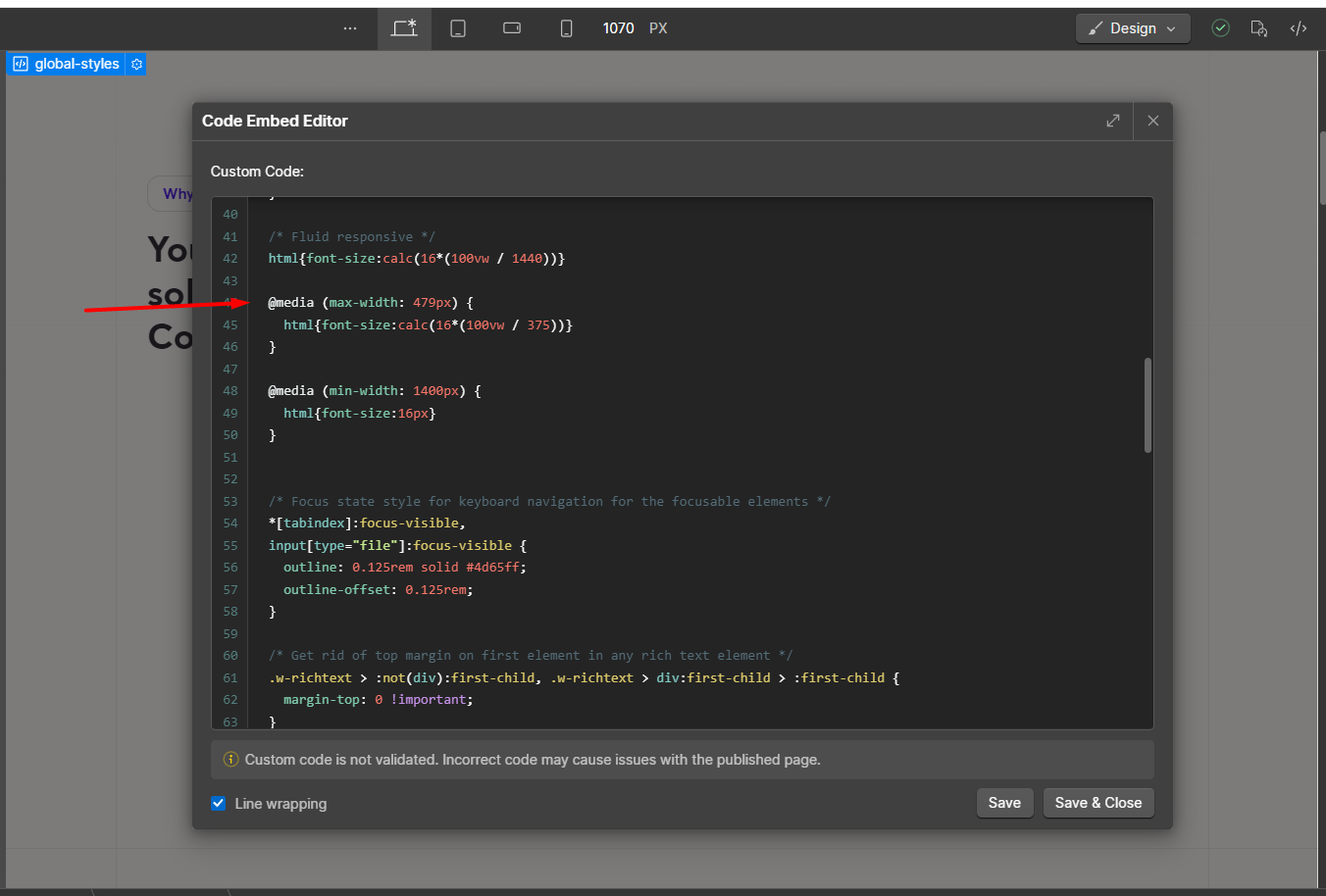The image size is (1326, 896).
Task: Click the .w-richtext selector line 61
Action: (584, 677)
